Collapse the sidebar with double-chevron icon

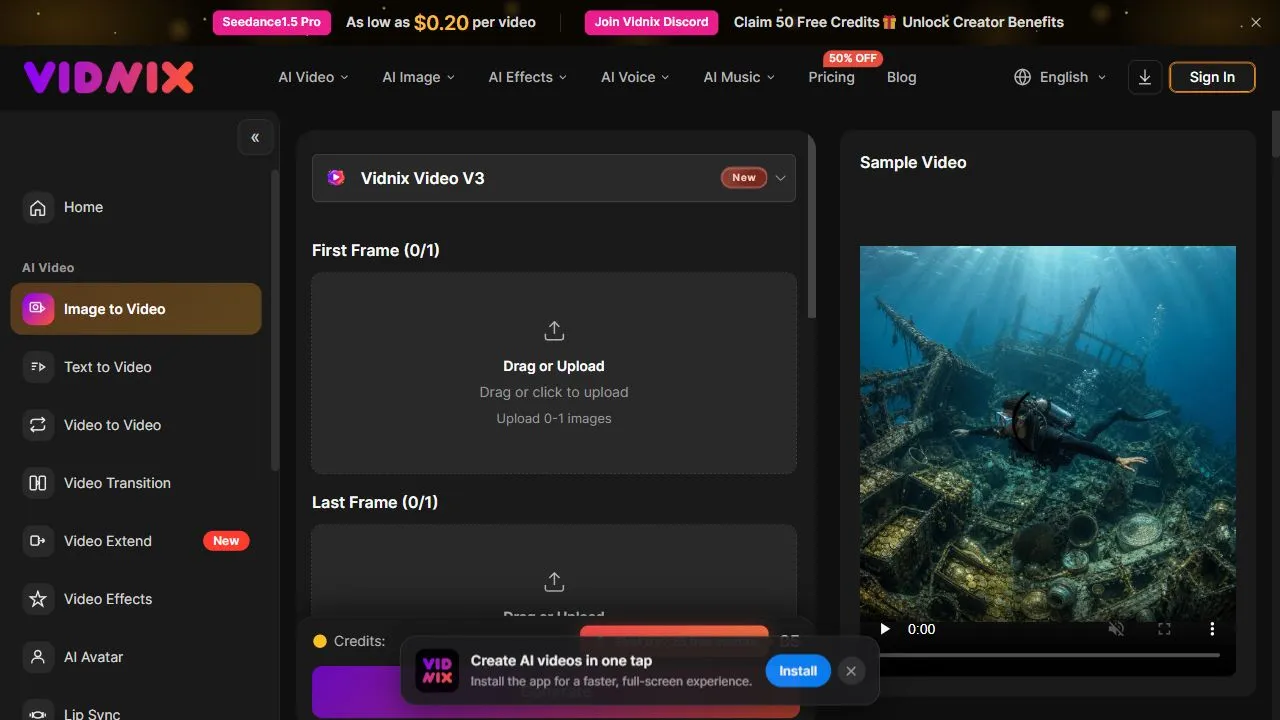tap(255, 137)
